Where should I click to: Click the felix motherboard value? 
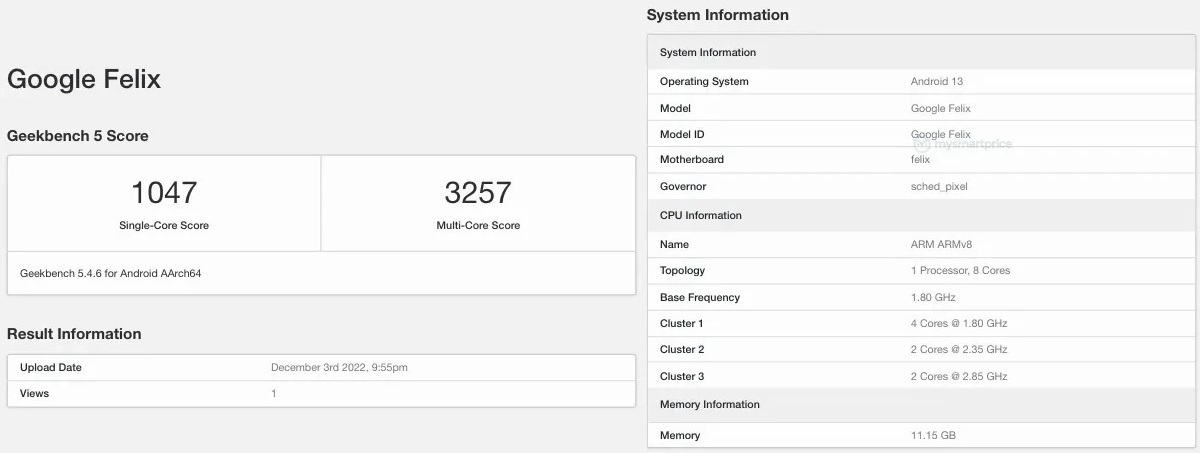(921, 160)
